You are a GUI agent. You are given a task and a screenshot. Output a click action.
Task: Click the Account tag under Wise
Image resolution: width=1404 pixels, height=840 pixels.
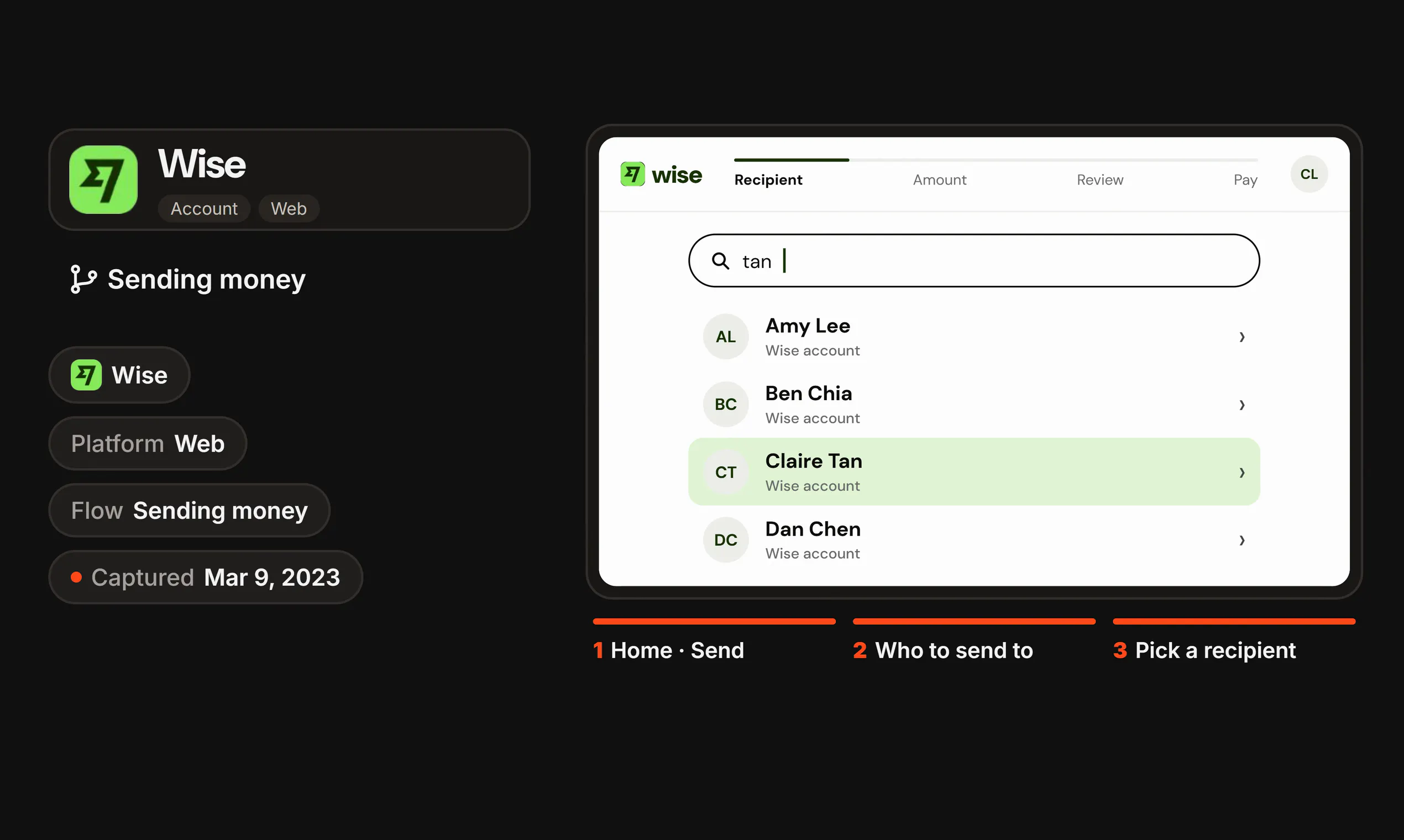pos(204,208)
